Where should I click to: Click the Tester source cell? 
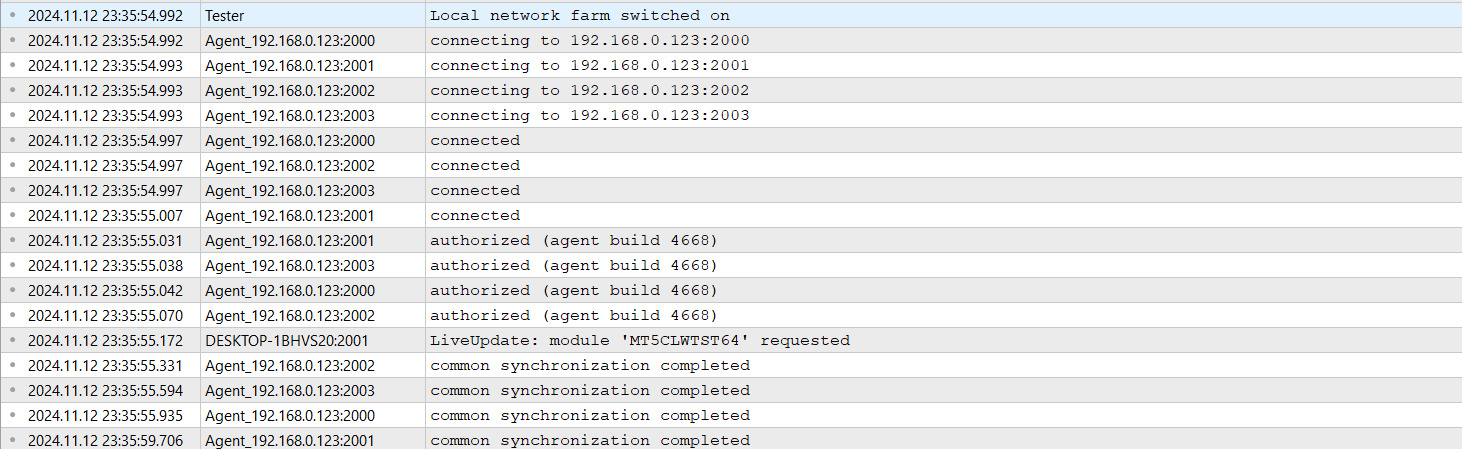point(224,15)
